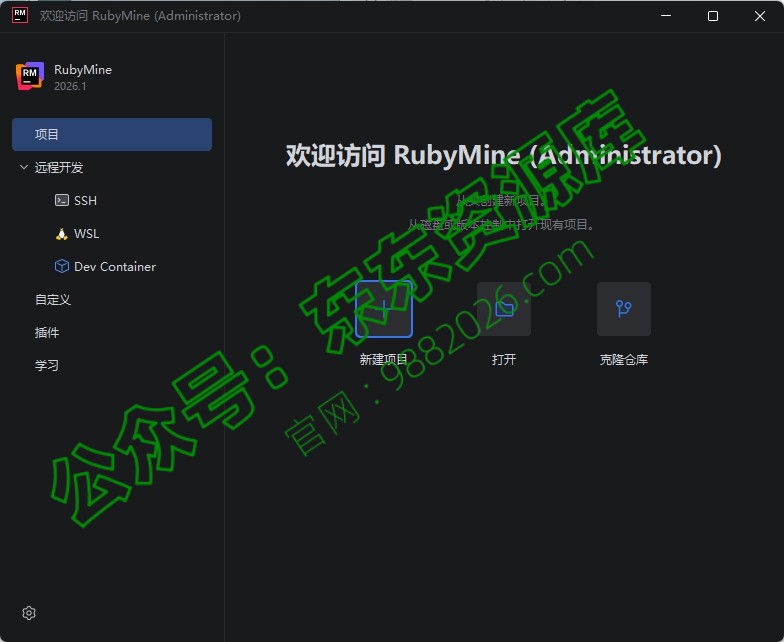Click the 打开 folder button
Screen dimensions: 784x642
[x=504, y=309]
